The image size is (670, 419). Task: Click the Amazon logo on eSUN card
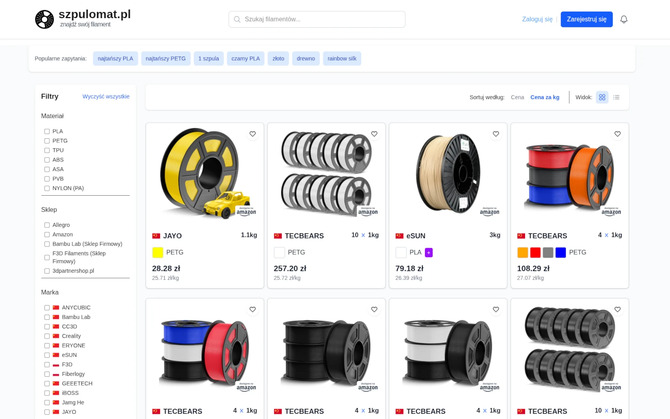click(490, 211)
